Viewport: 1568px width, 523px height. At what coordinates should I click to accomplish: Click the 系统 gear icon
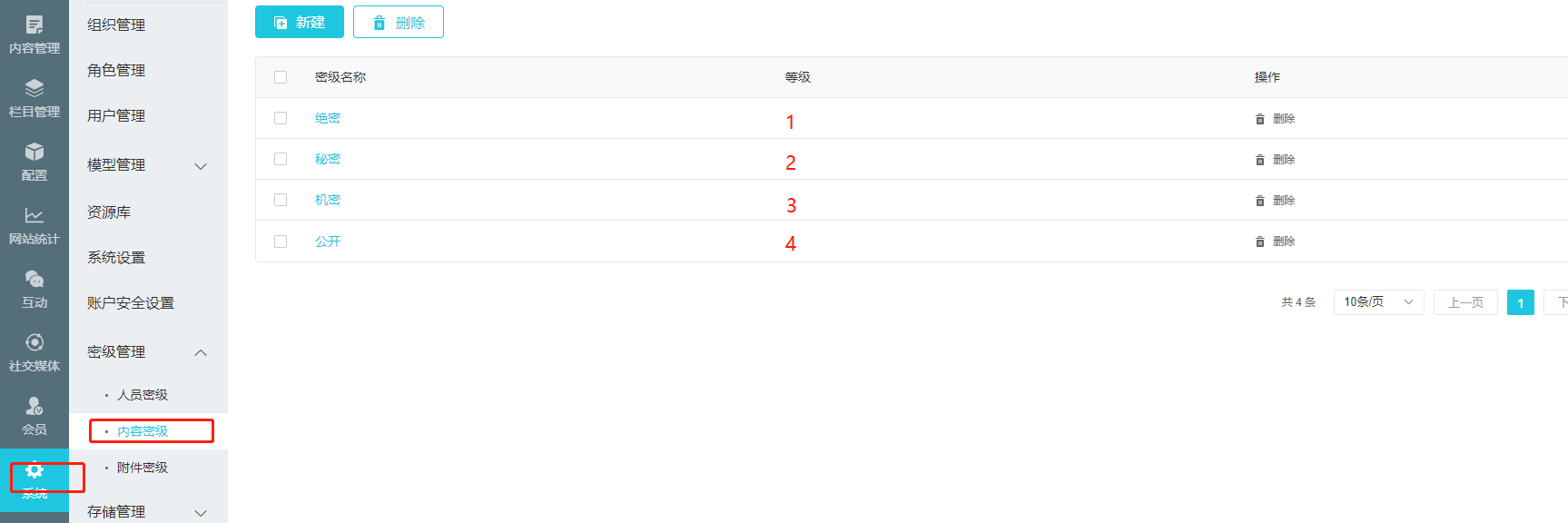(35, 470)
